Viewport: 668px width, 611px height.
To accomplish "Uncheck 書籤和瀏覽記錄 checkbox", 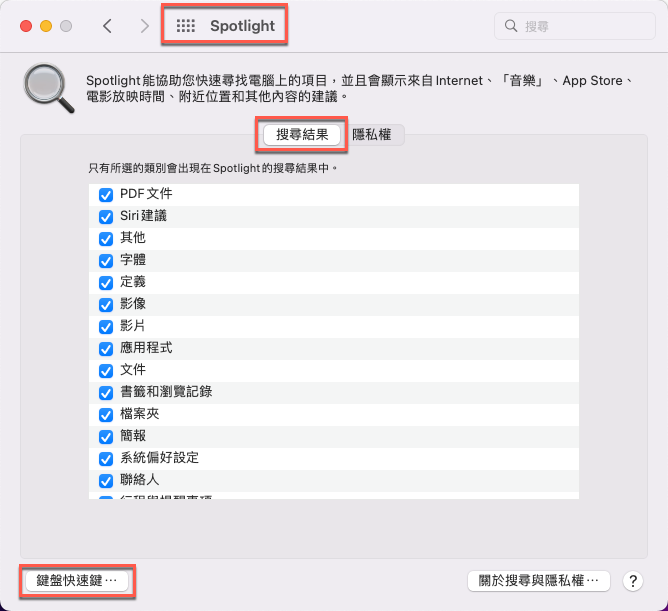I will click(106, 393).
